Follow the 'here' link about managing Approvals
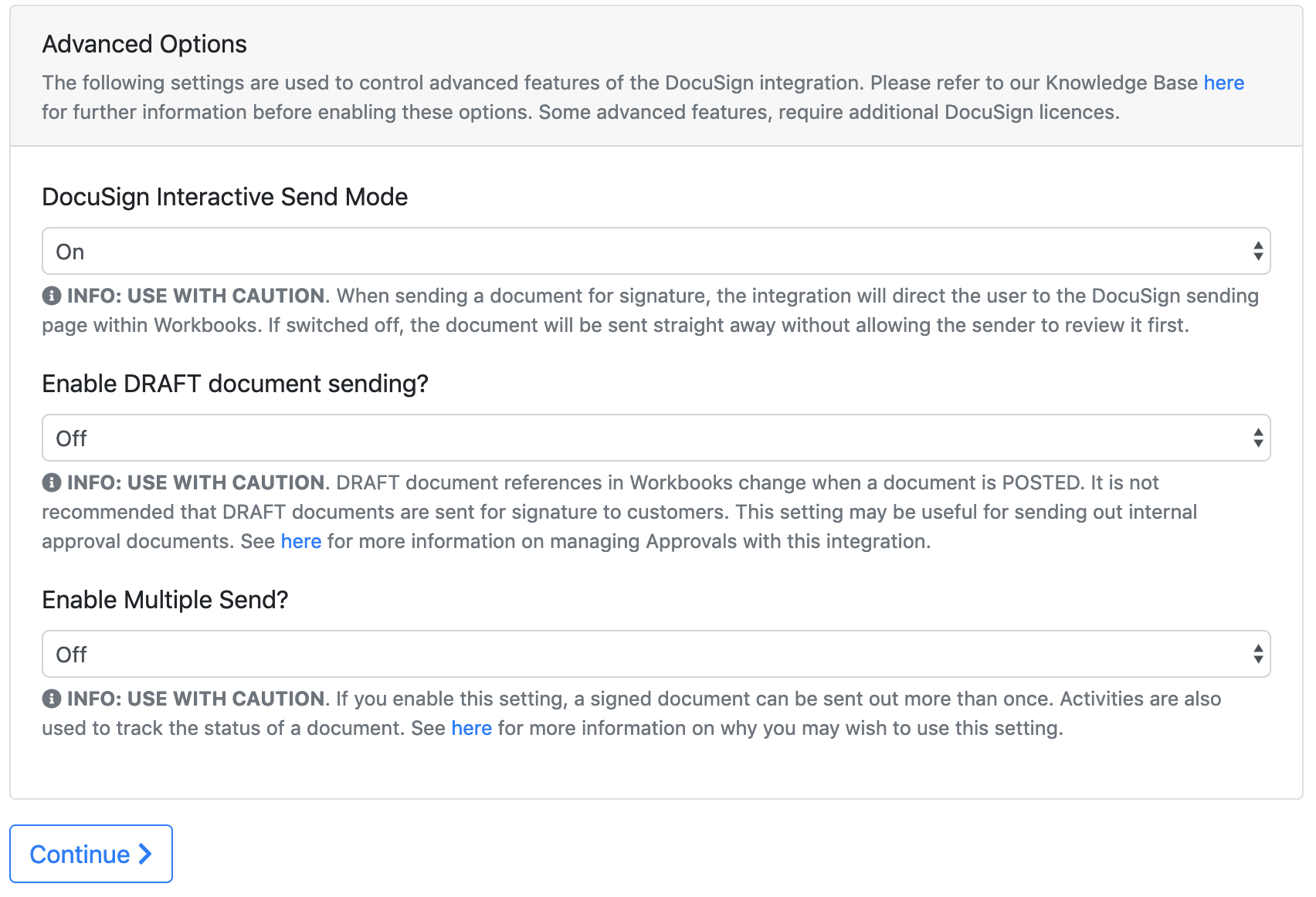This screenshot has height=897, width=1316. pos(301,541)
